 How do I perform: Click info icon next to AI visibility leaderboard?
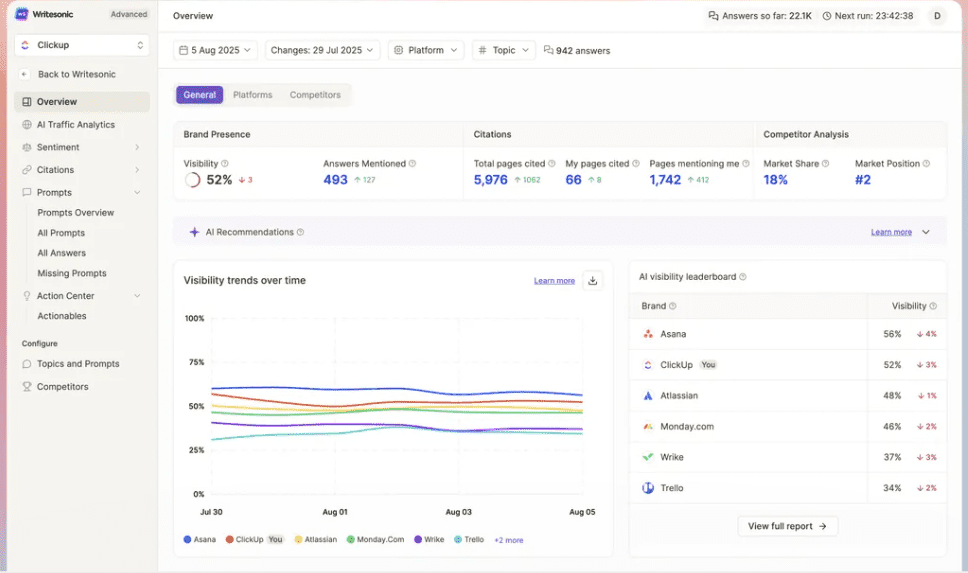click(743, 277)
